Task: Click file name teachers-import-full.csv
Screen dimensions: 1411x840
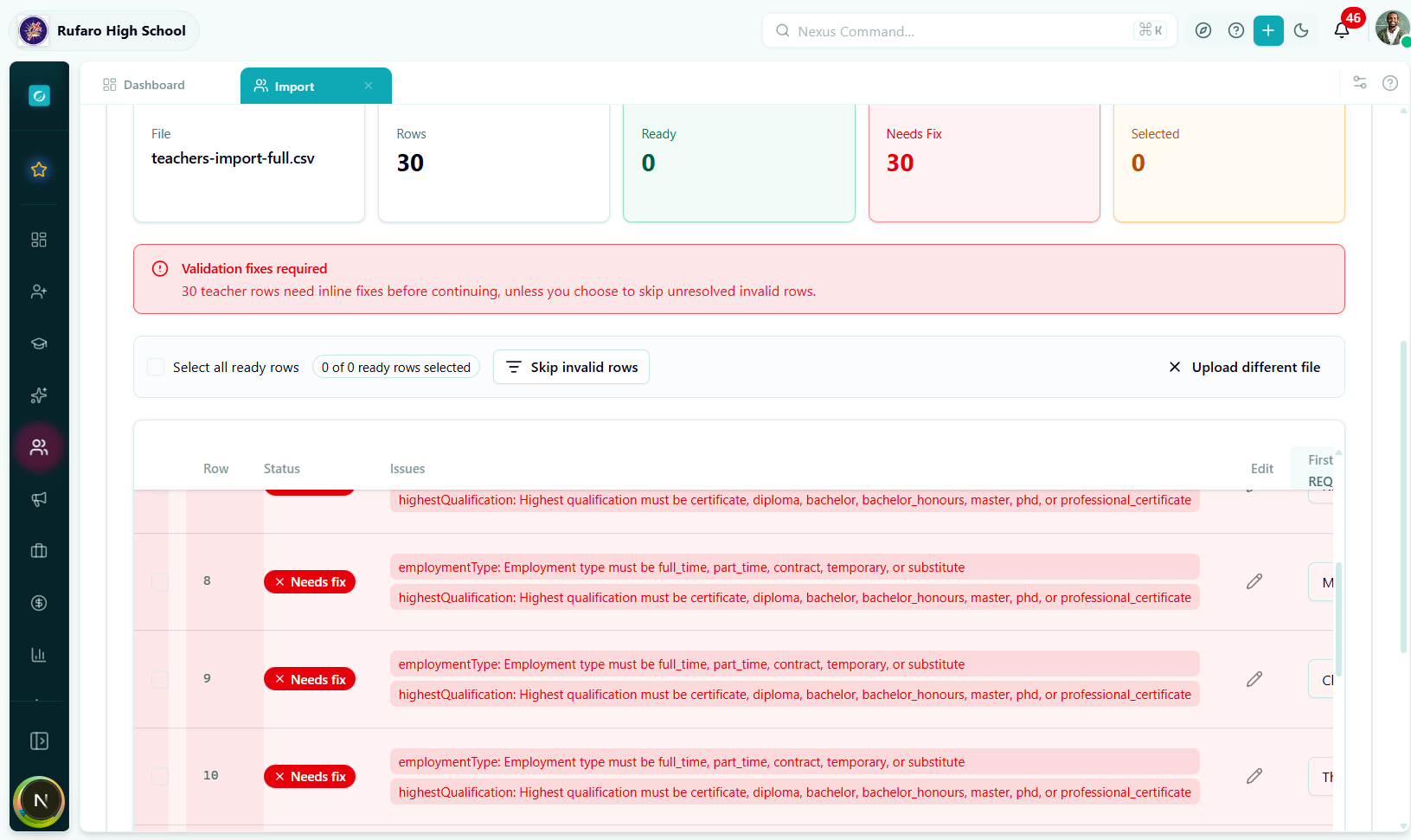Action: tap(233, 158)
